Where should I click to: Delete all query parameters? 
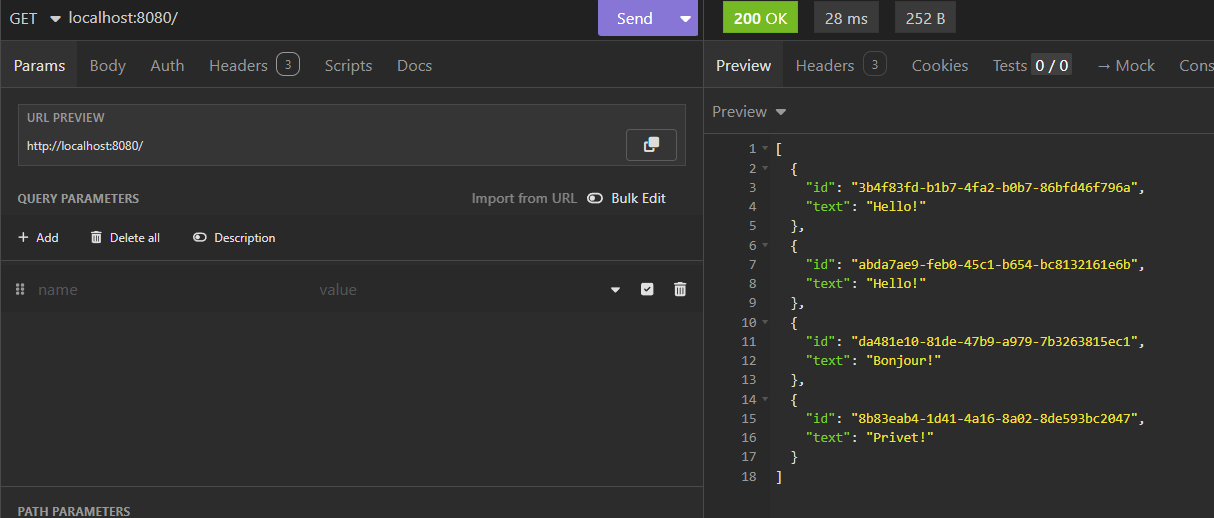point(125,238)
